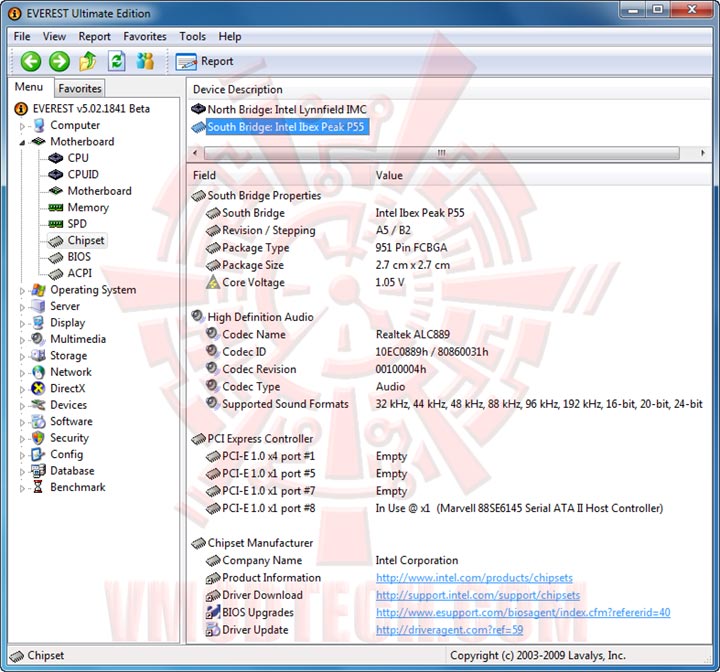Click the Display monitor icon
Image resolution: width=720 pixels, height=672 pixels.
coord(39,322)
